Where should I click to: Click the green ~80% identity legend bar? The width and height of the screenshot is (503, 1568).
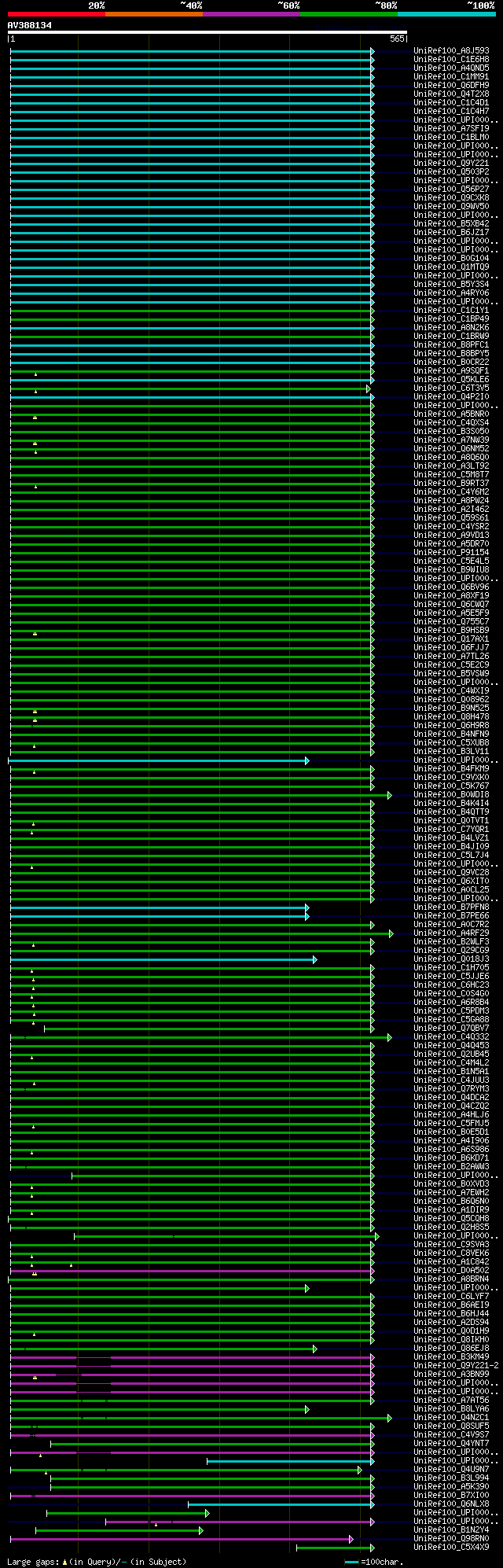point(349,14)
